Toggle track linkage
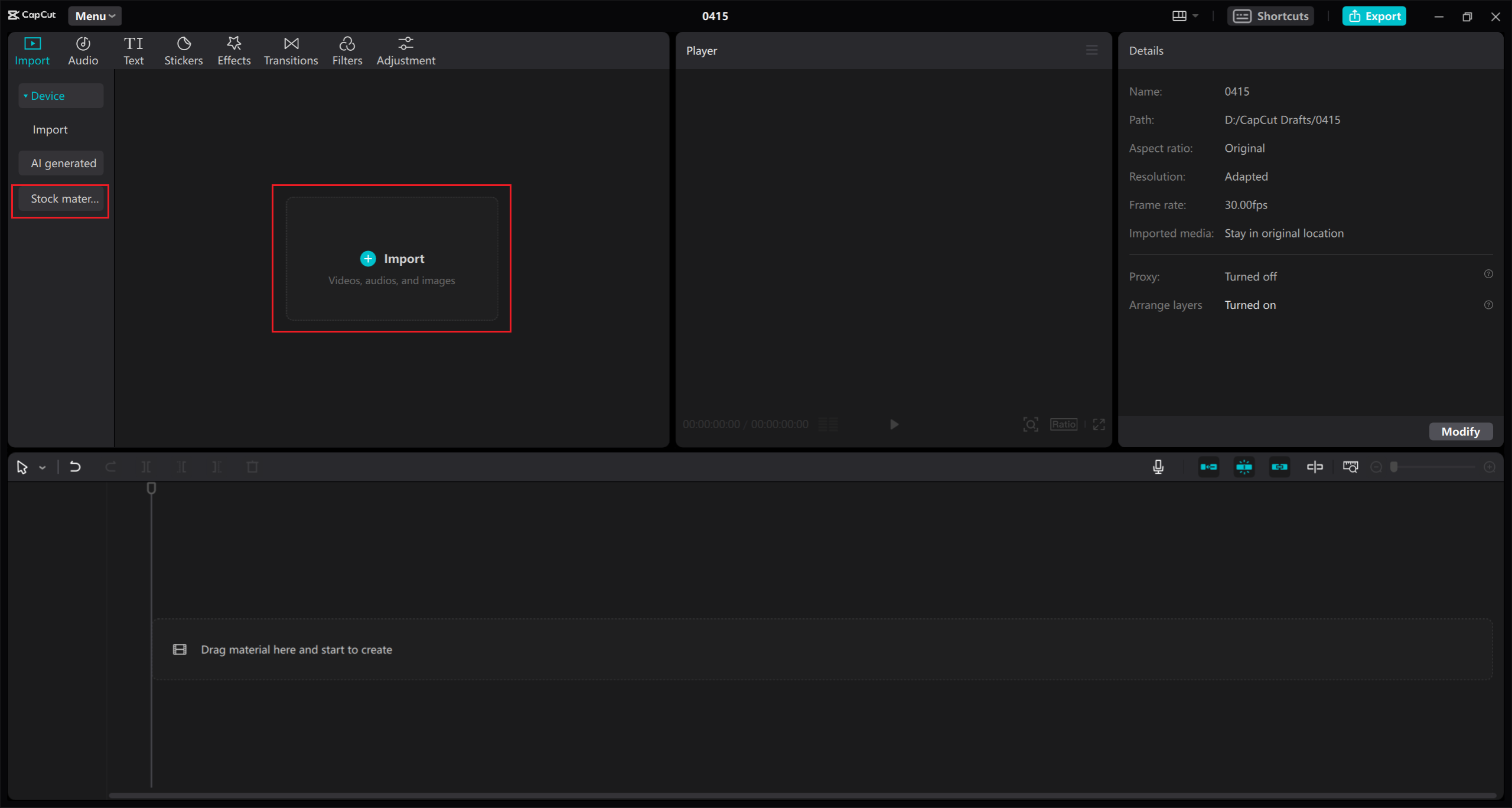The image size is (1512, 808). click(x=1279, y=467)
